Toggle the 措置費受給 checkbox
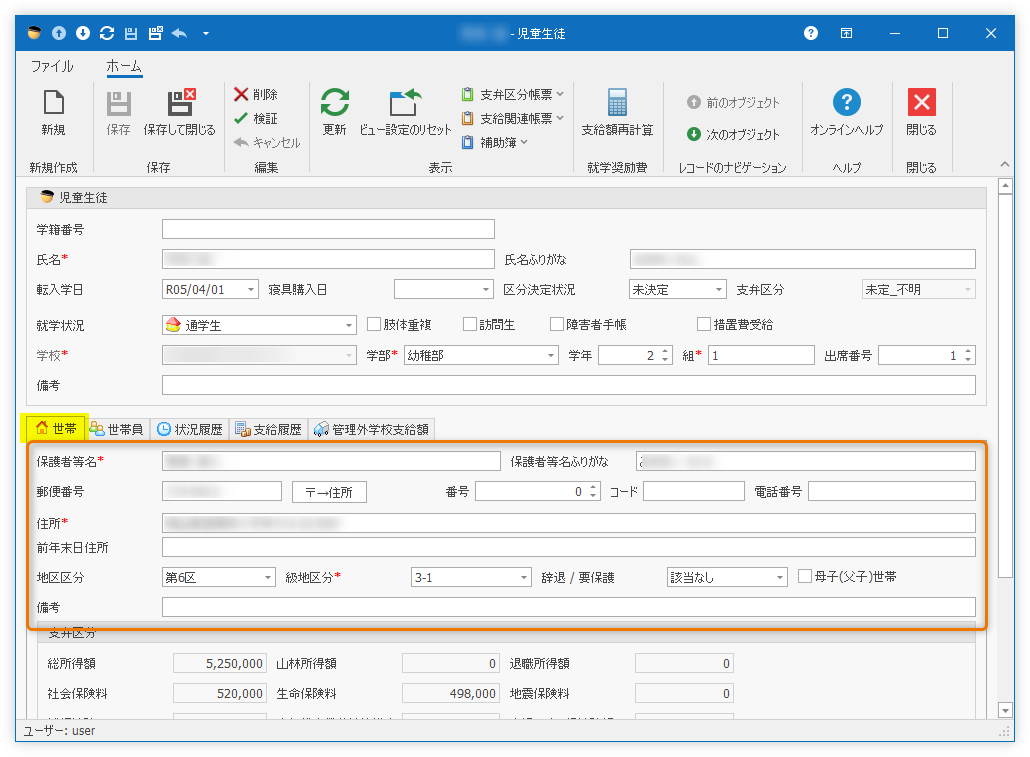 coord(704,324)
